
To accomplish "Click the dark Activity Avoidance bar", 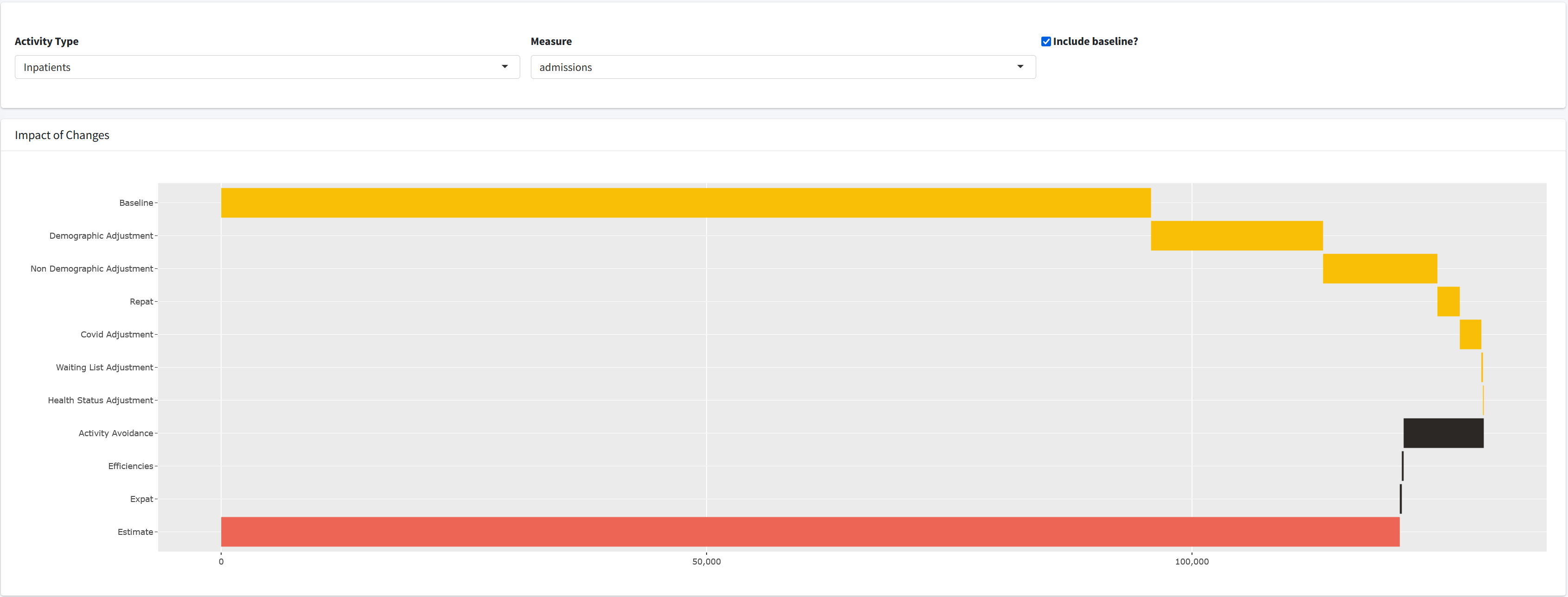I will point(1443,433).
